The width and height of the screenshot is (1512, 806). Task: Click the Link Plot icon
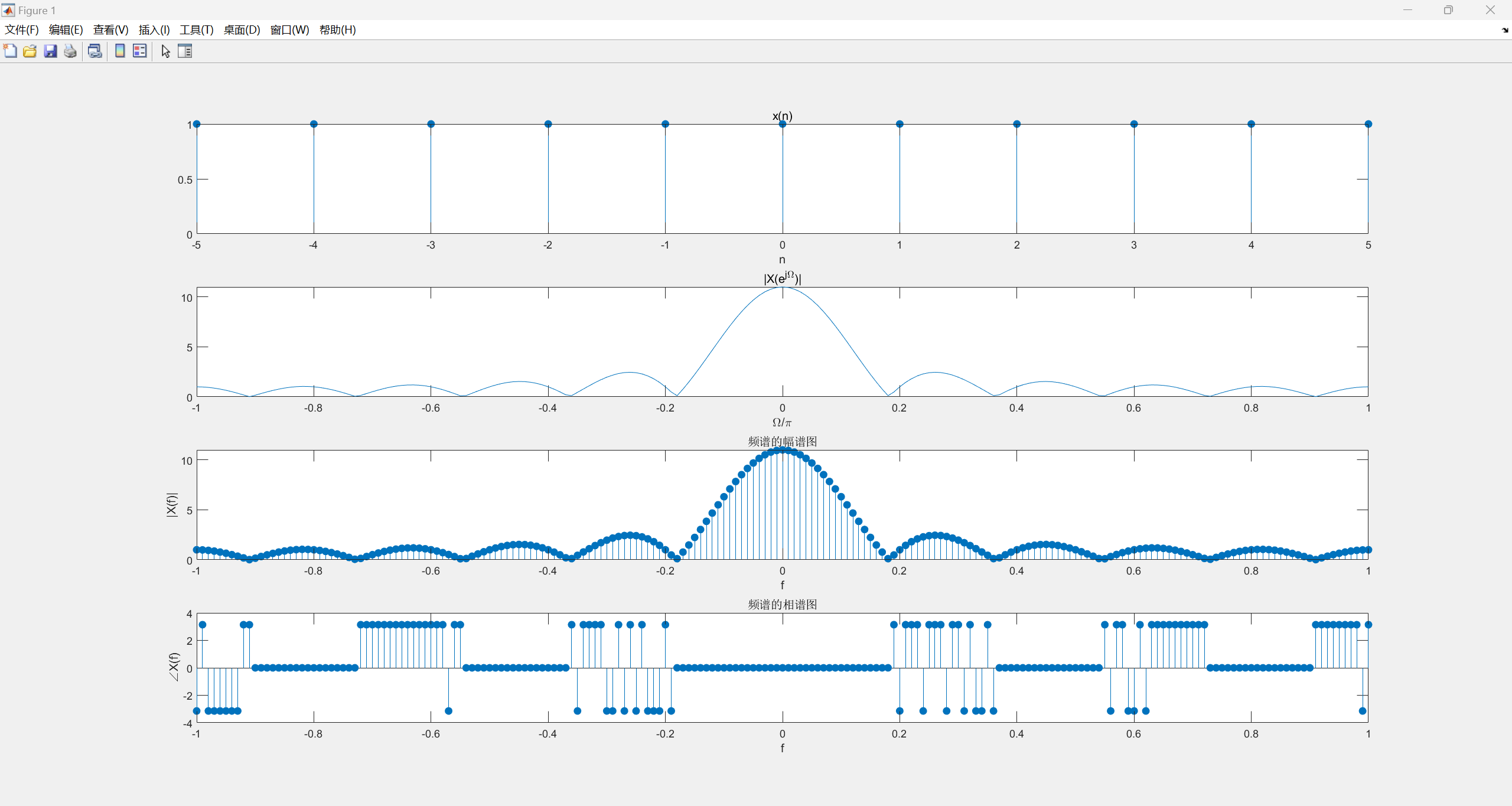coord(94,51)
